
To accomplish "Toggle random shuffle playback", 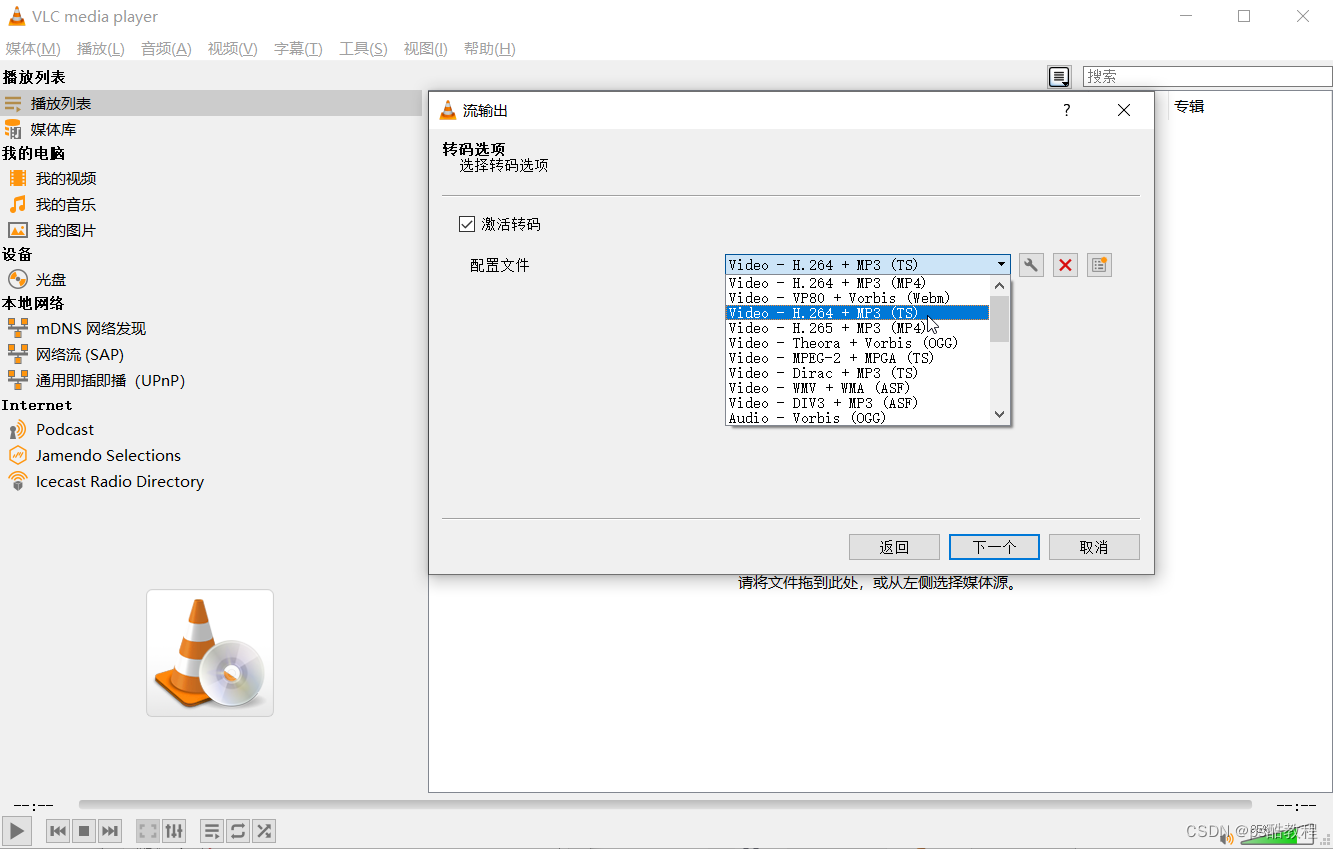I will coord(264,830).
